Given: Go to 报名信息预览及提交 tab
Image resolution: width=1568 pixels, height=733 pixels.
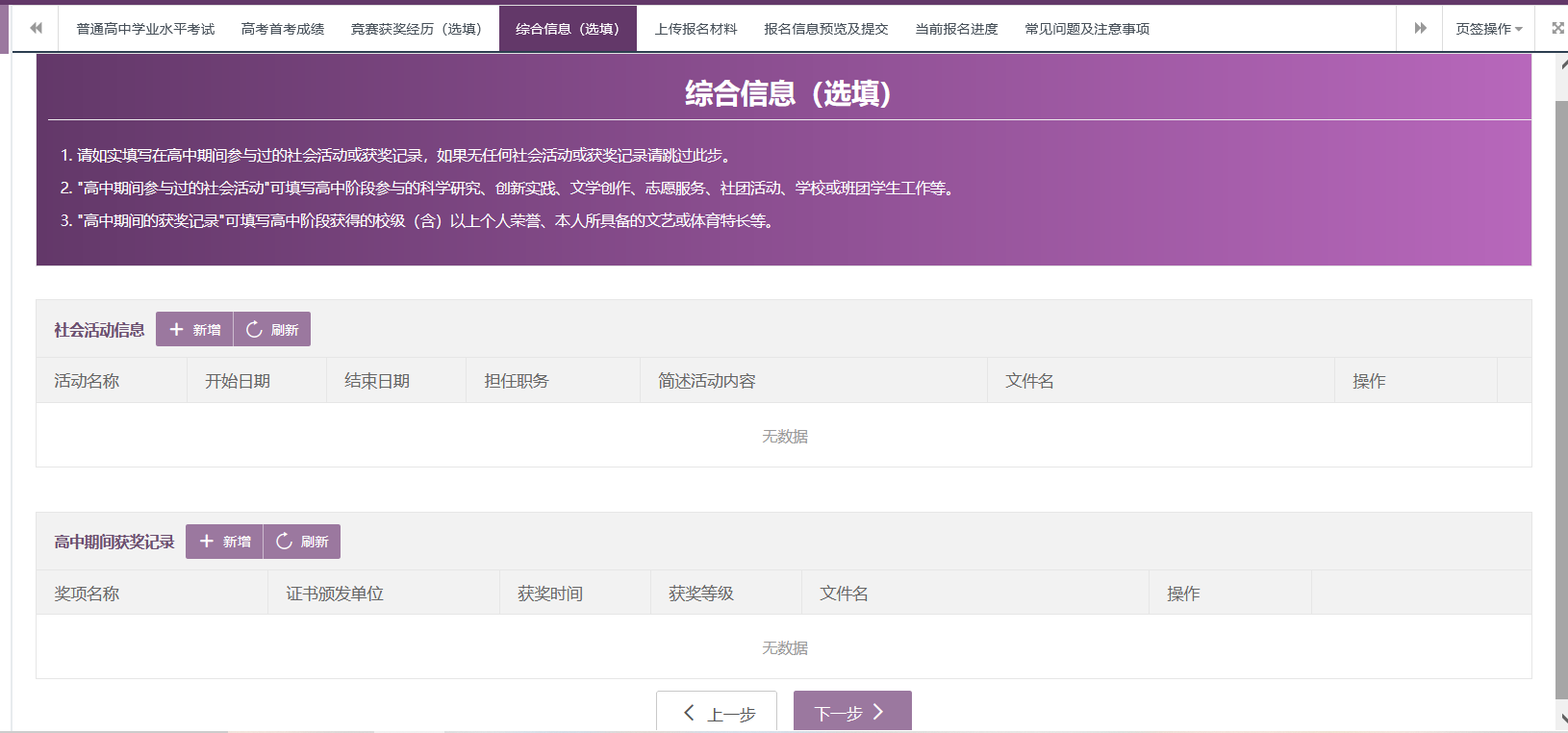Looking at the screenshot, I should [825, 29].
